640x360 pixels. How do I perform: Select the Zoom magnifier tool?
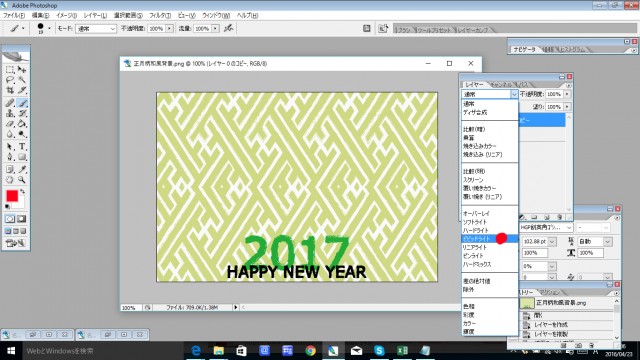coord(22,180)
